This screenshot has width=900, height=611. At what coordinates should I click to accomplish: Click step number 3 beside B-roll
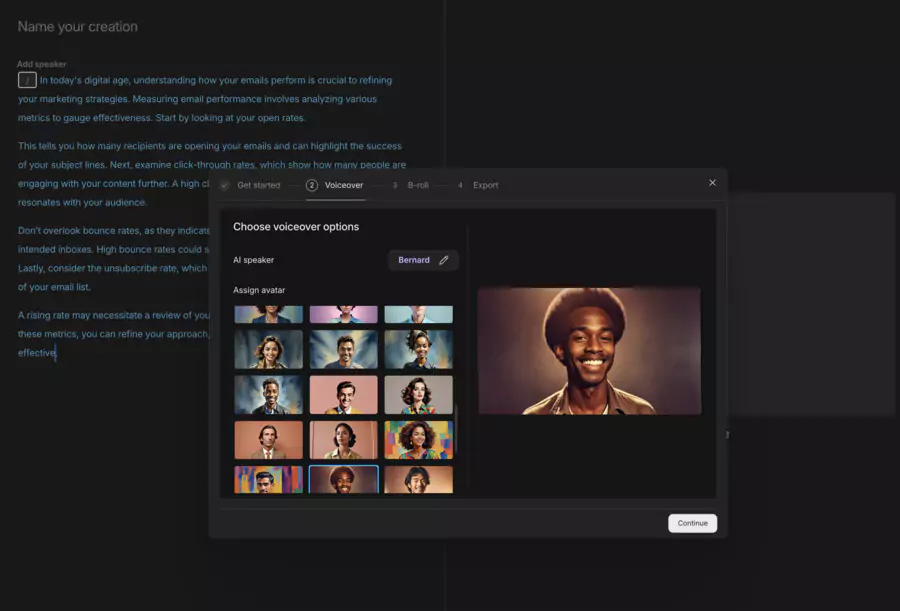pos(394,185)
